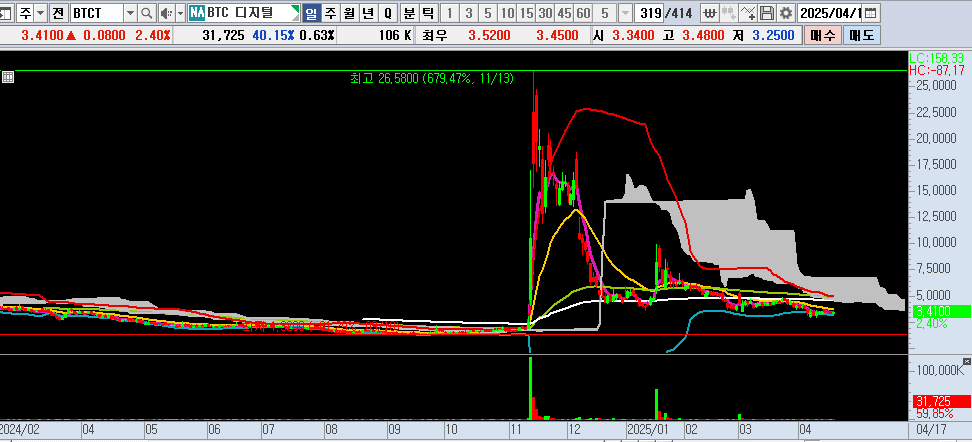The image size is (972, 442).
Task: Click the 2024/02 timeline label
Action: (x=19, y=429)
